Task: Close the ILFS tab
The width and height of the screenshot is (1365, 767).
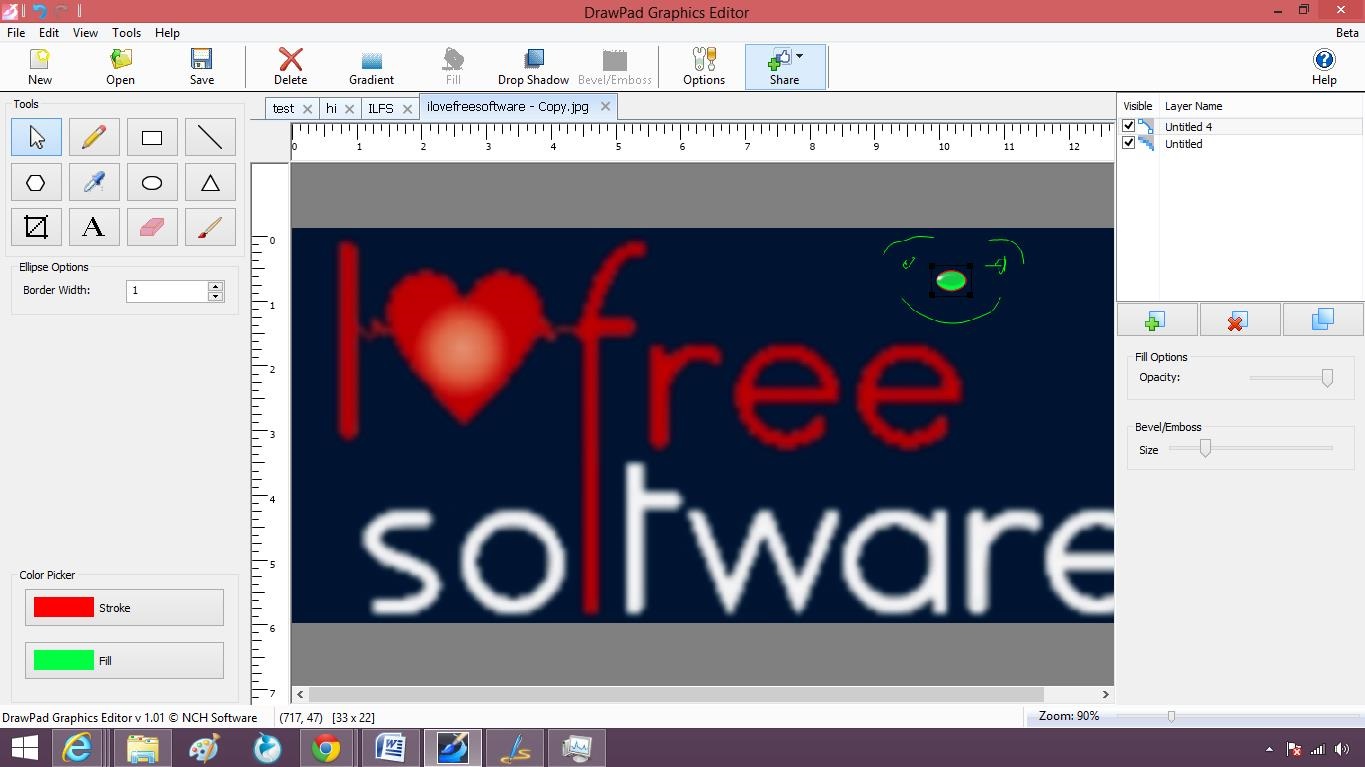Action: tap(407, 108)
